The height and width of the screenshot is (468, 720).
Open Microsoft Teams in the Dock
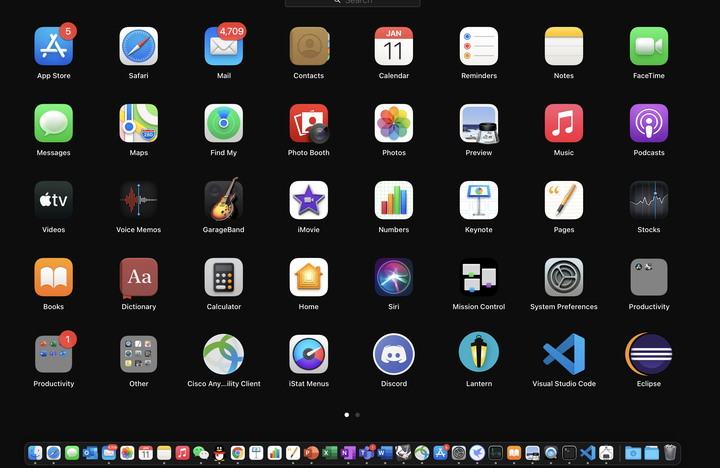(366, 453)
